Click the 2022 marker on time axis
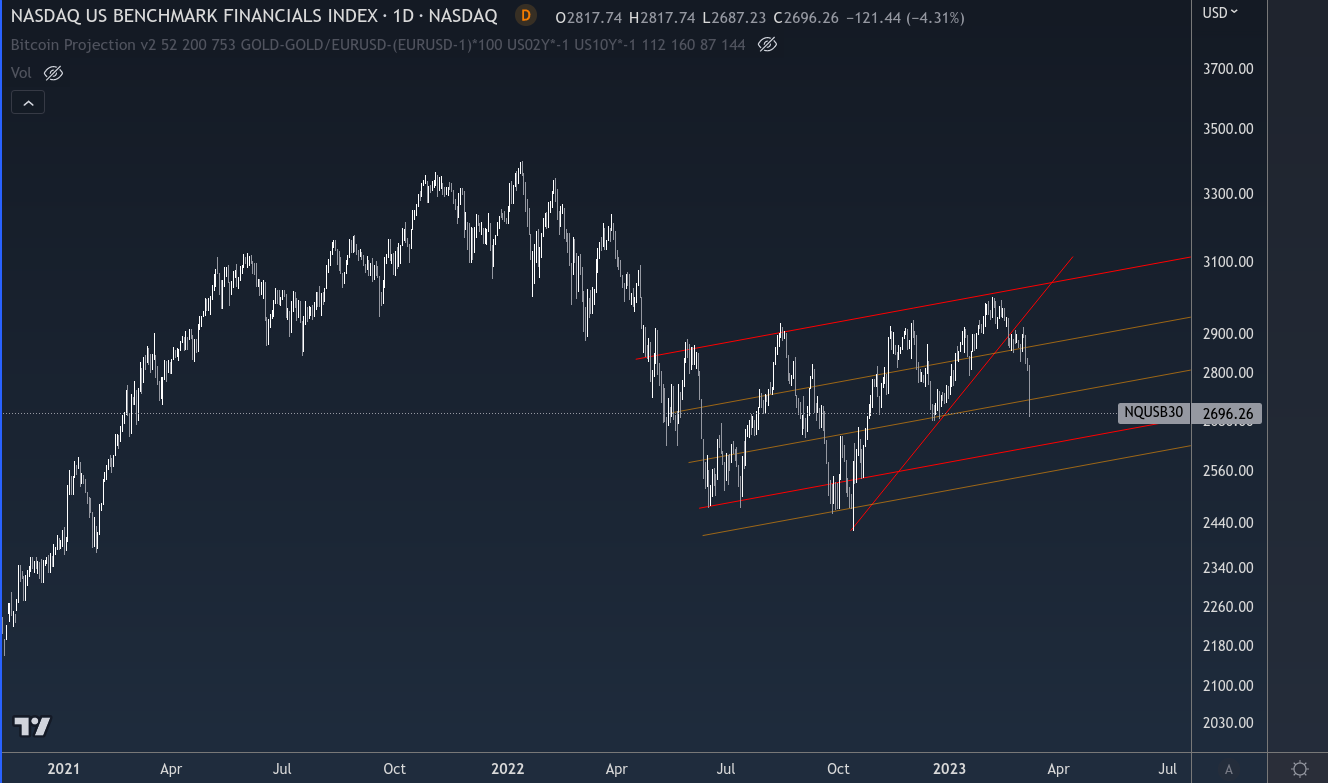The image size is (1328, 783). click(507, 768)
